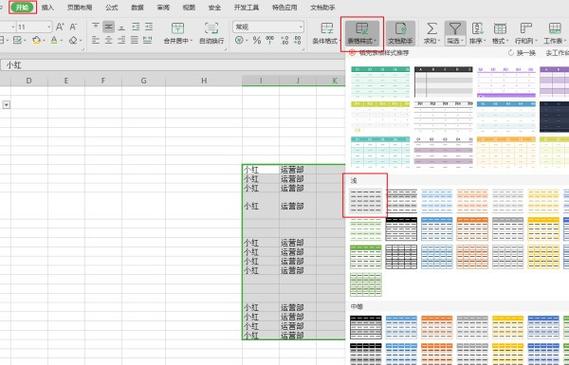The width and height of the screenshot is (569, 365).
Task: Open the Formulas (公式) ribbon tab
Action: [111, 7]
